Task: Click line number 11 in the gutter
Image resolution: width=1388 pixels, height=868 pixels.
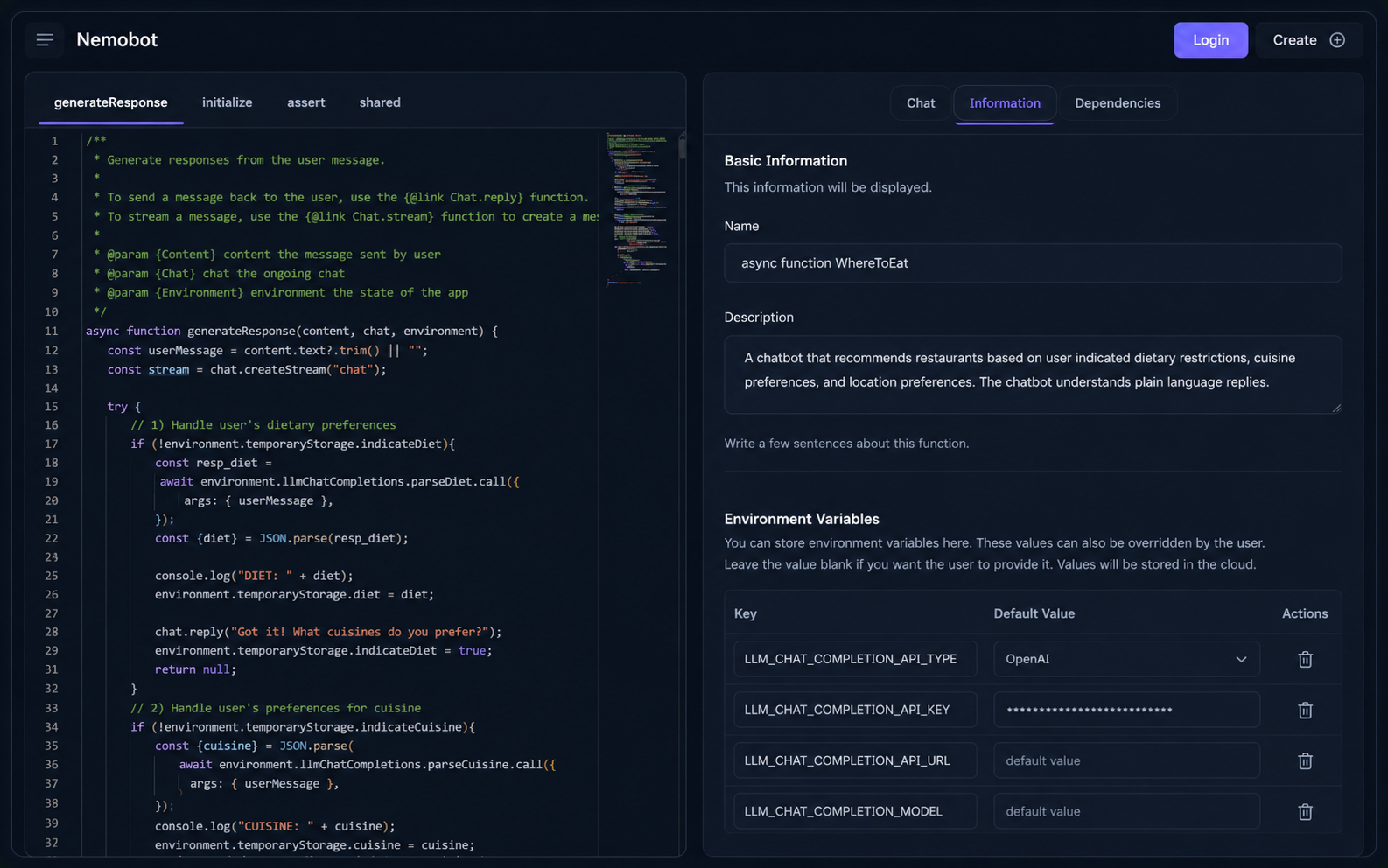Action: click(52, 331)
